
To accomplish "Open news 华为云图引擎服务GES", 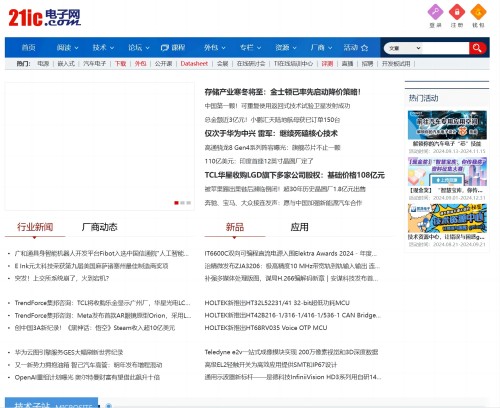I will coord(69,352).
